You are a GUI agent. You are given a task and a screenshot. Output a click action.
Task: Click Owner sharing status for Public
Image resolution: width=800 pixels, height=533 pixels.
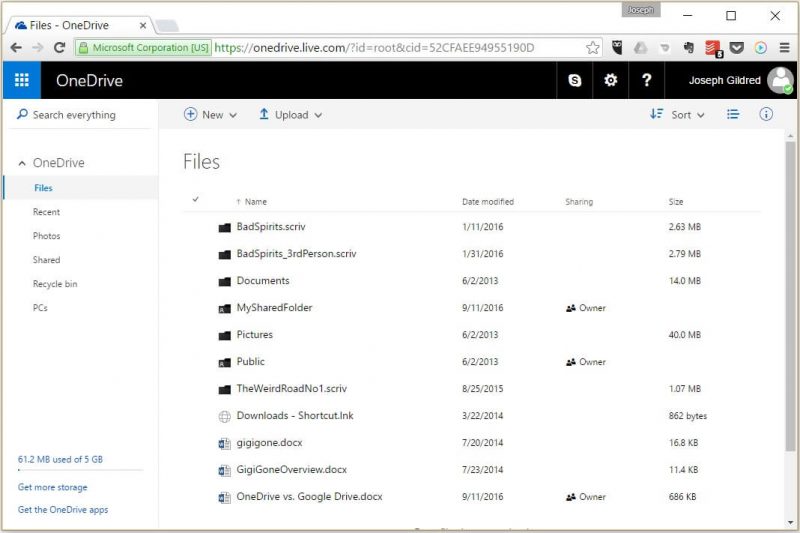pos(586,362)
